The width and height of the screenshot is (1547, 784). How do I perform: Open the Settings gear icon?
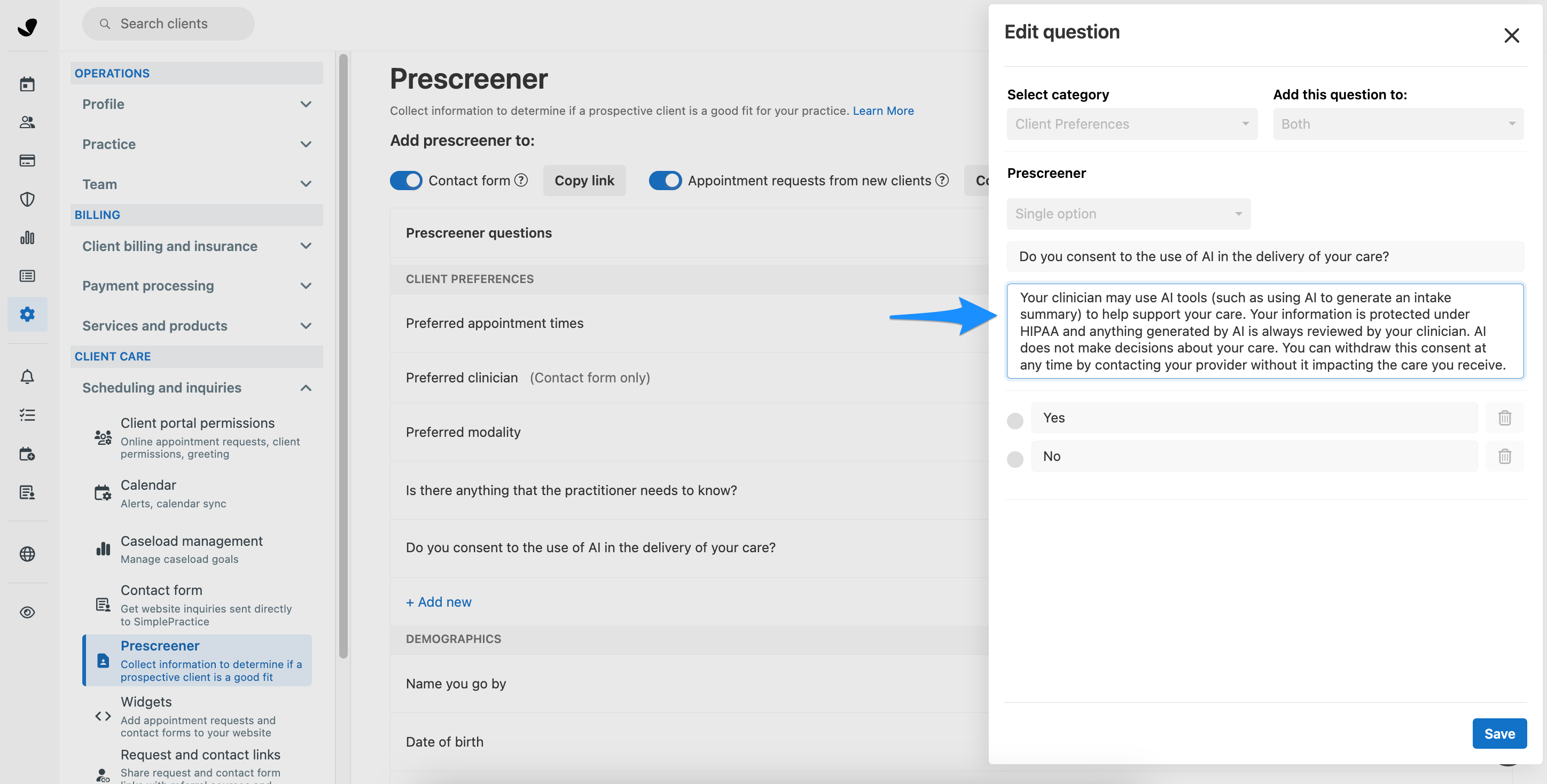[27, 314]
